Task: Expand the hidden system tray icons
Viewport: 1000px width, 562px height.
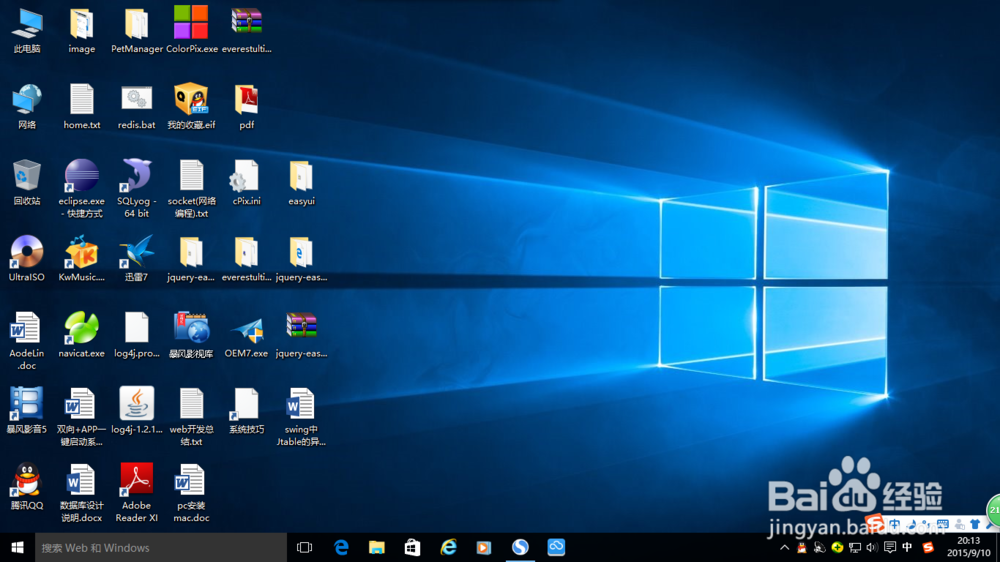Action: pyautogui.click(x=784, y=547)
